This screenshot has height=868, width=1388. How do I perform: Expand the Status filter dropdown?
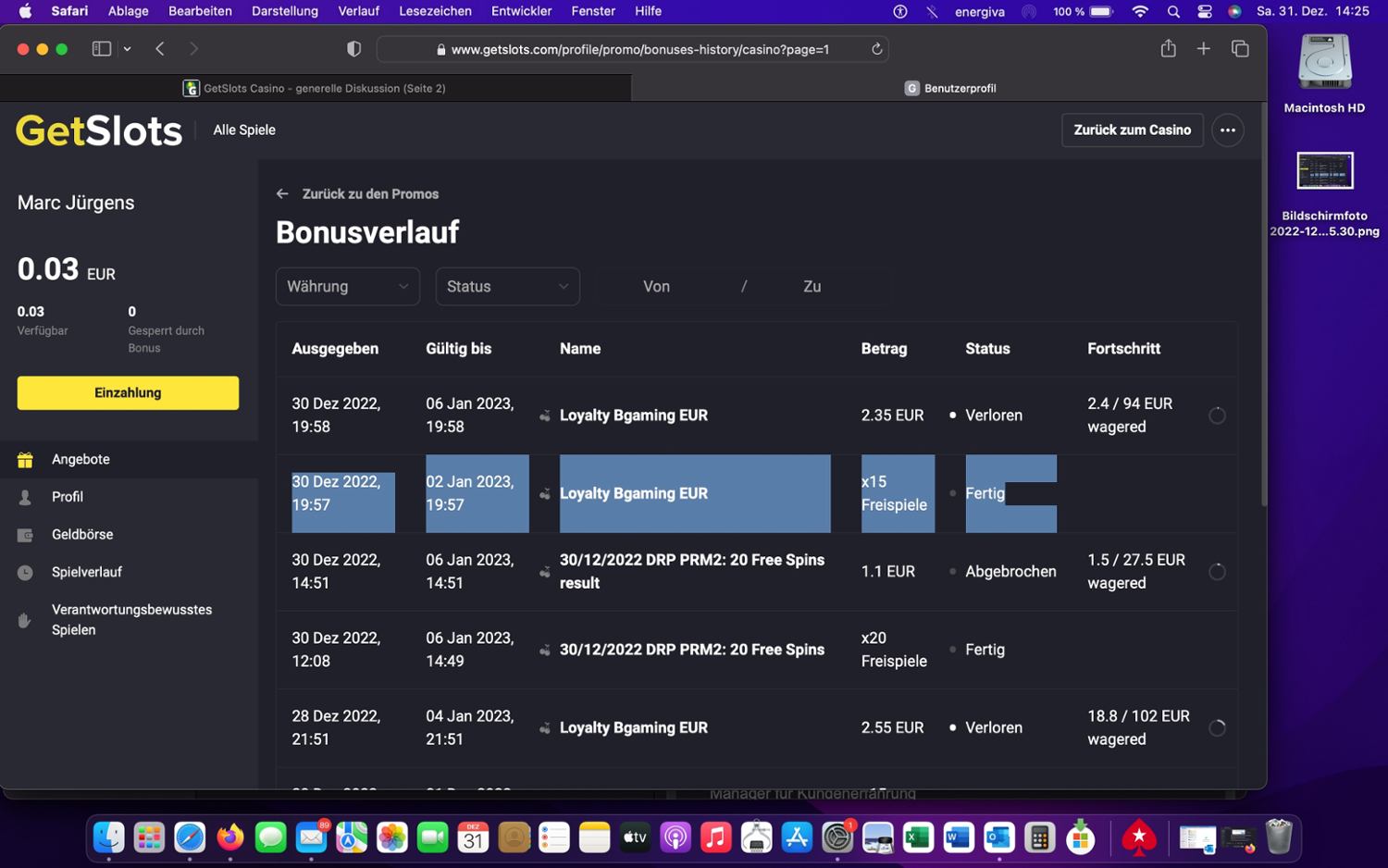click(508, 287)
